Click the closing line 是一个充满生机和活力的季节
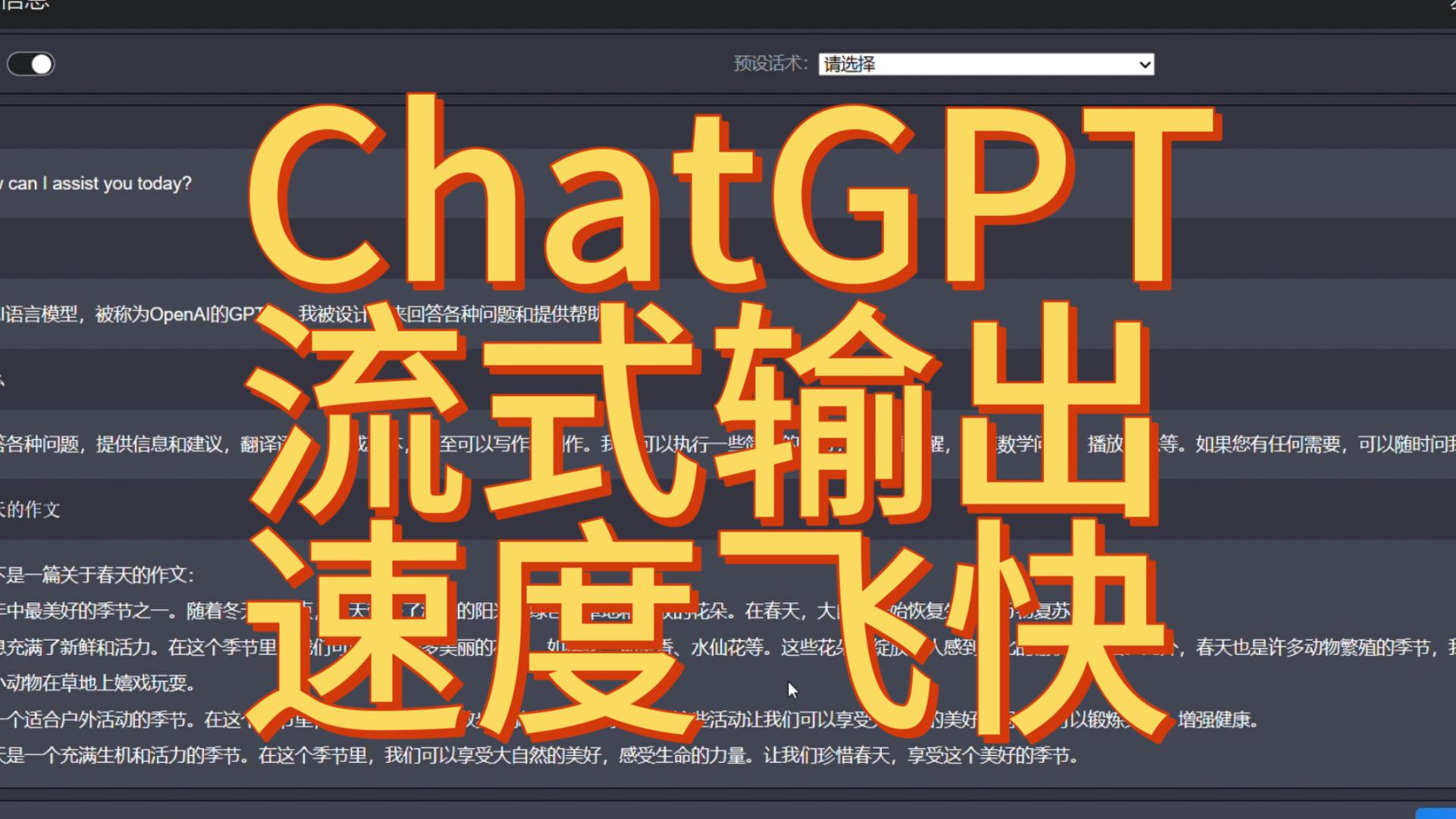This screenshot has height=819, width=1456. click(x=121, y=755)
